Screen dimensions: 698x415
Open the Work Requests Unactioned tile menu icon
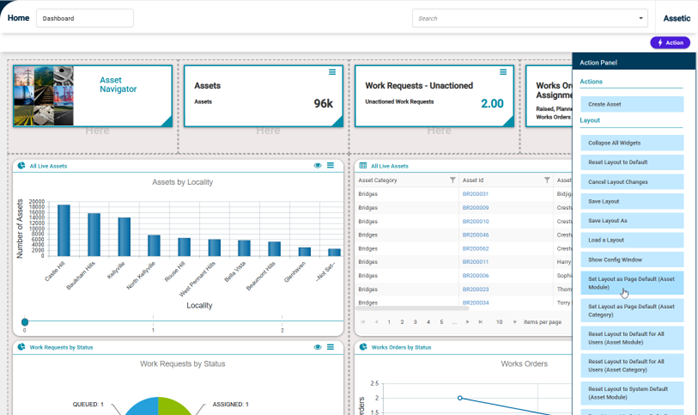(503, 72)
